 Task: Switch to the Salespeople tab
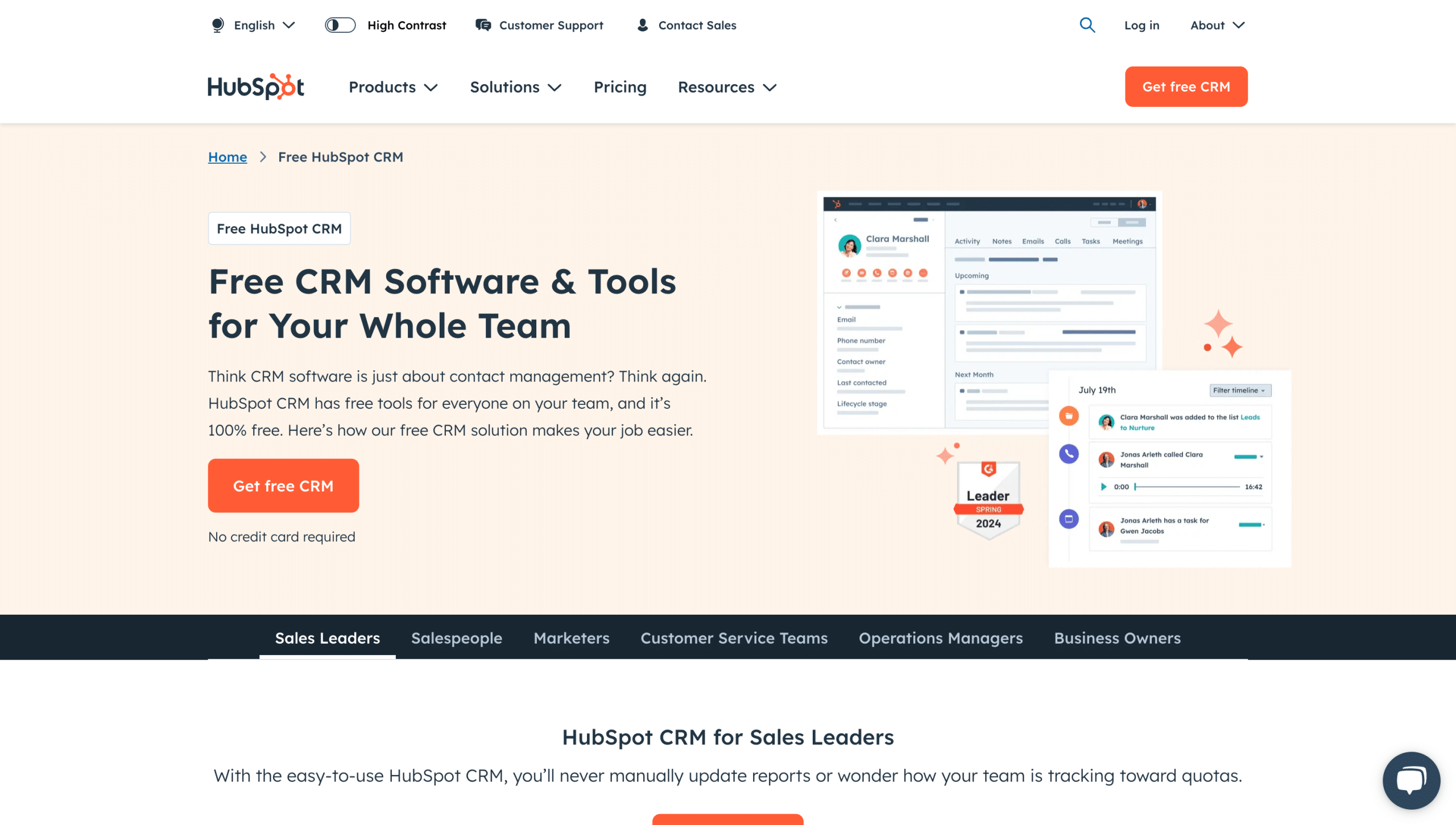pyautogui.click(x=457, y=638)
